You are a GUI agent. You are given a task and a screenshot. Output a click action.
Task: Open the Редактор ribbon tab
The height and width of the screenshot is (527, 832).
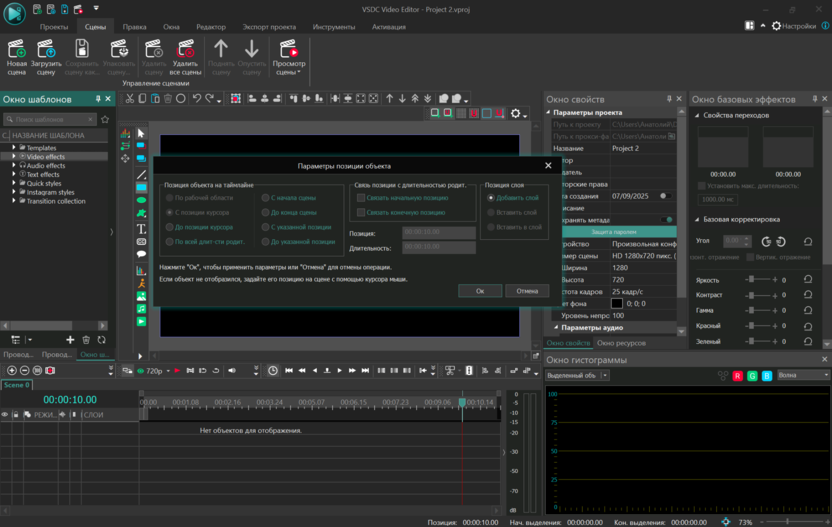pyautogui.click(x=210, y=27)
